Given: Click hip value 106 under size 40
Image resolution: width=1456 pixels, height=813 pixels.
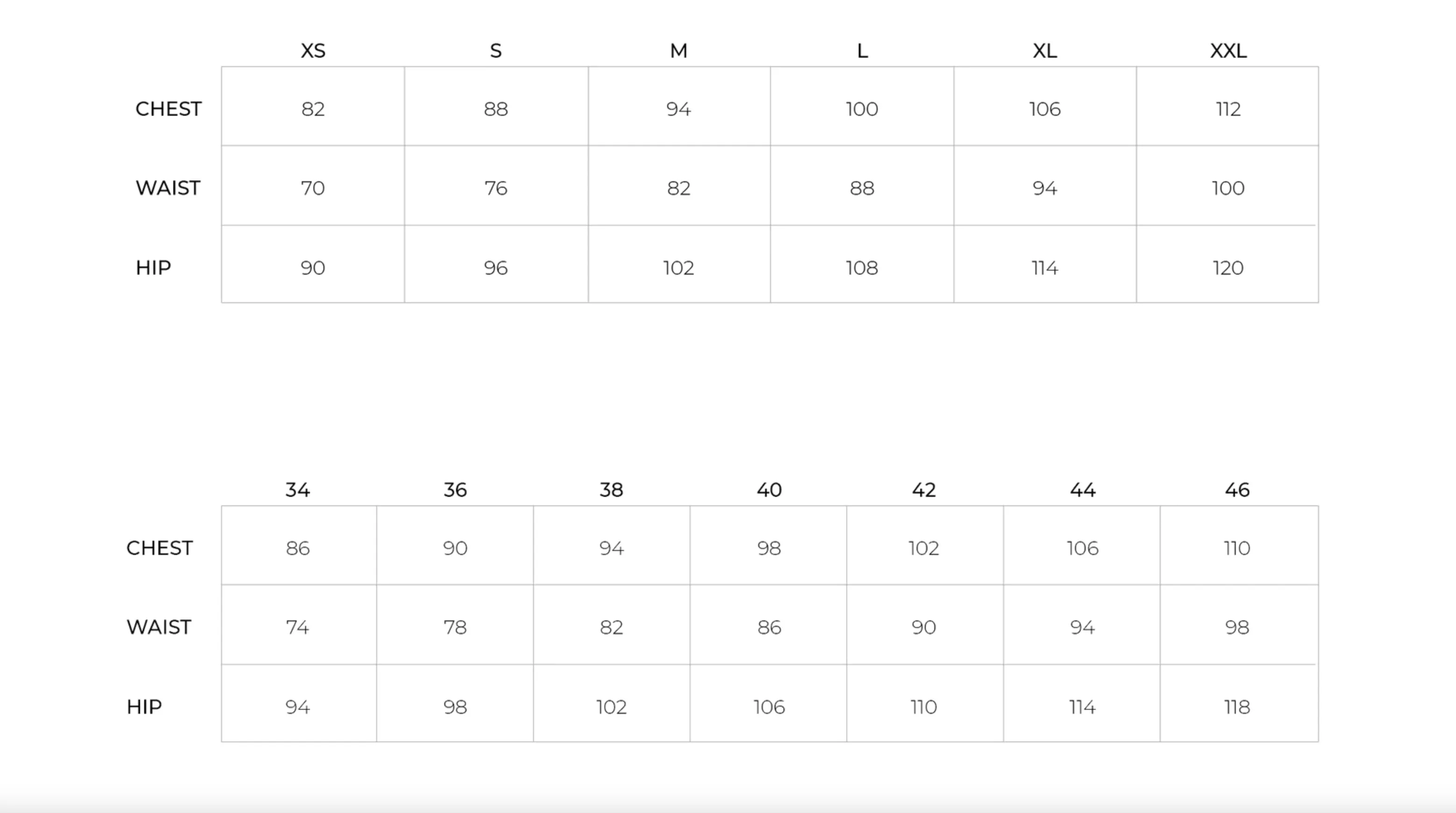Looking at the screenshot, I should (769, 707).
